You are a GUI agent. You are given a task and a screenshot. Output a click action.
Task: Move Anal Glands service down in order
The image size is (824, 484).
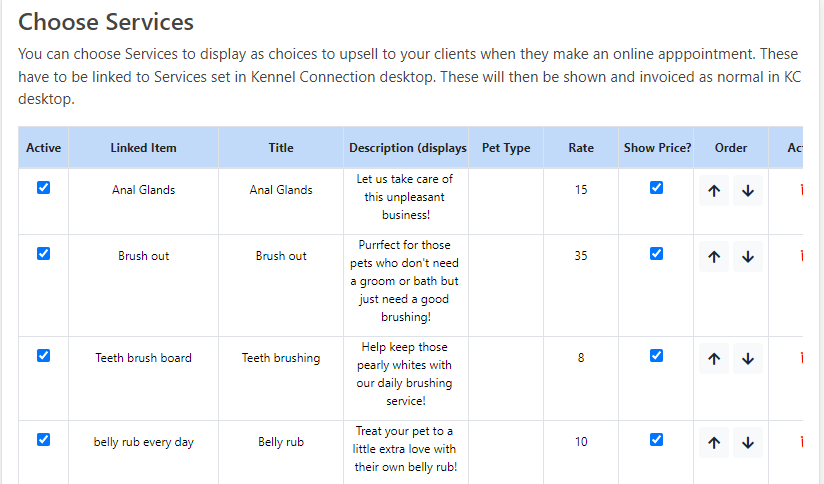click(x=748, y=191)
